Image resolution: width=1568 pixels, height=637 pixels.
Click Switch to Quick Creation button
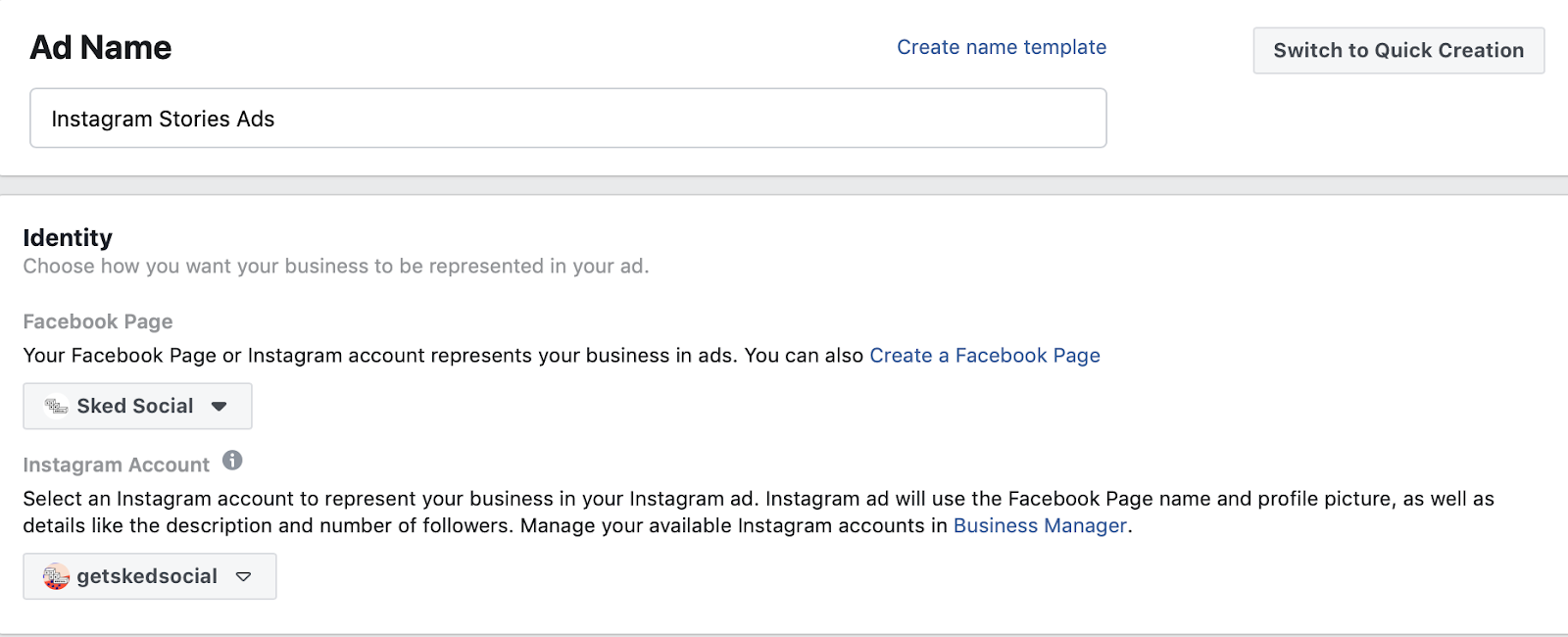1398,50
